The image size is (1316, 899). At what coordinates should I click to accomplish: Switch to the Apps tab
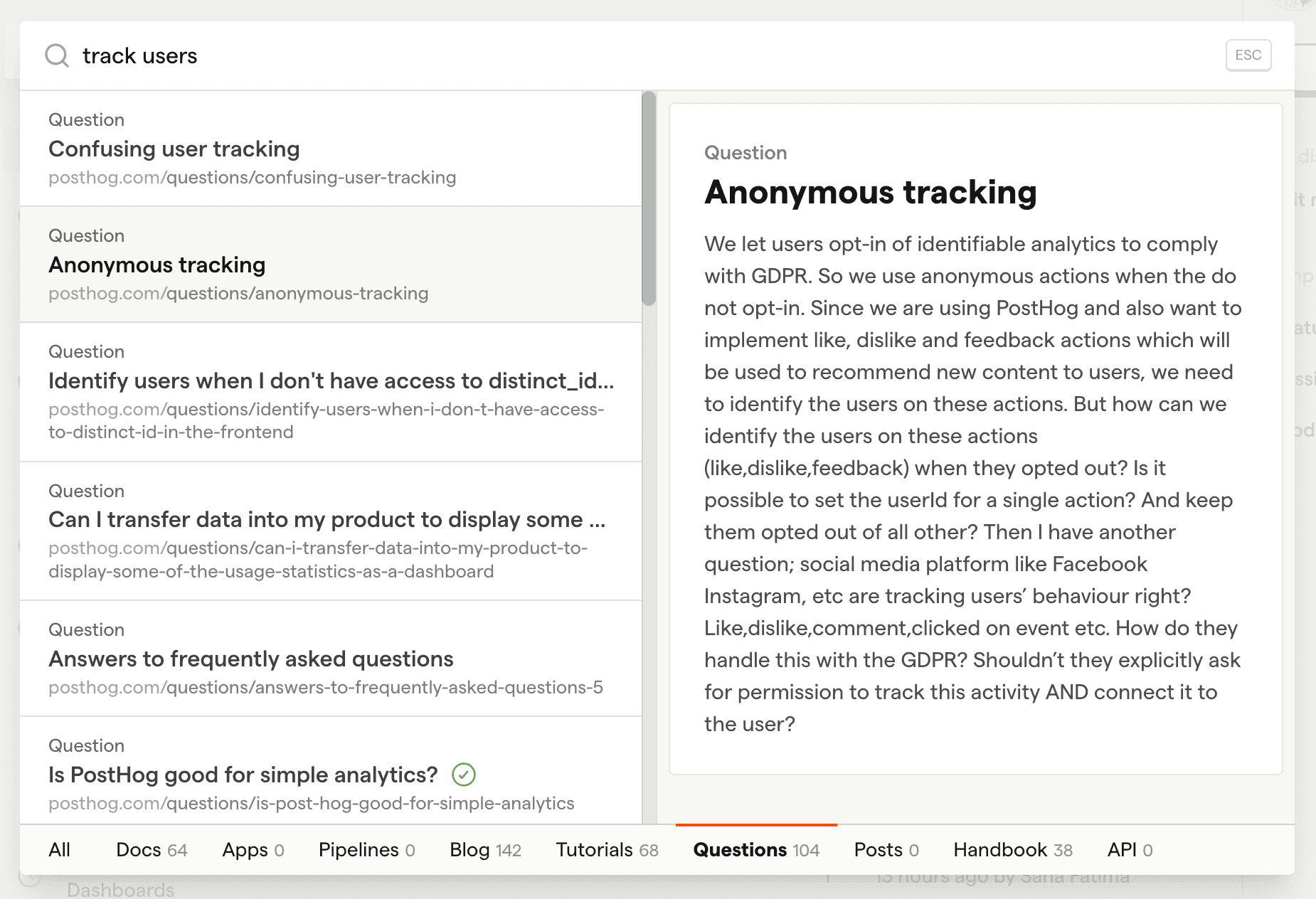click(x=253, y=850)
